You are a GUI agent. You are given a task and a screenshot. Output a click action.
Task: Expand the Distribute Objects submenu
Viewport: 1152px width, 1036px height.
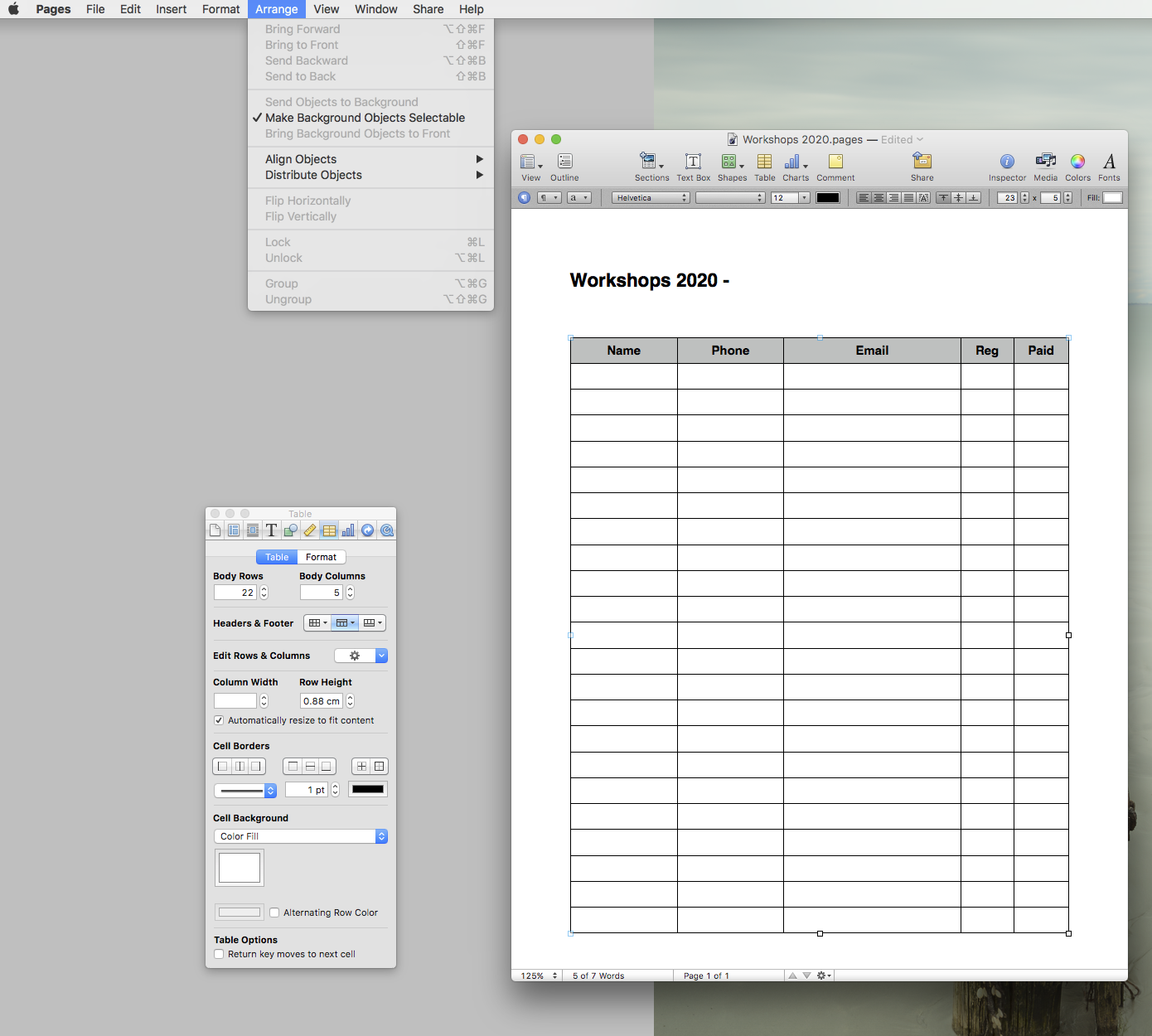pos(370,175)
